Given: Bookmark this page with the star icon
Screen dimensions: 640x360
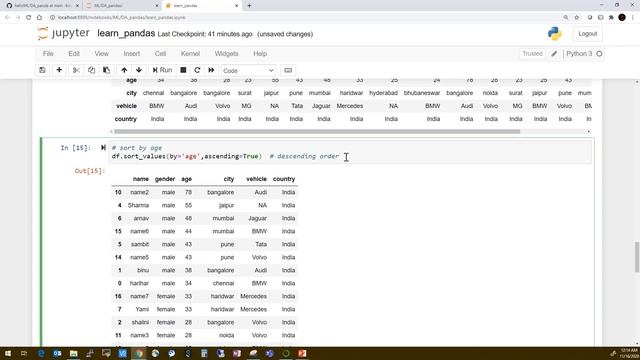Looking at the screenshot, I should pyautogui.click(x=577, y=18).
